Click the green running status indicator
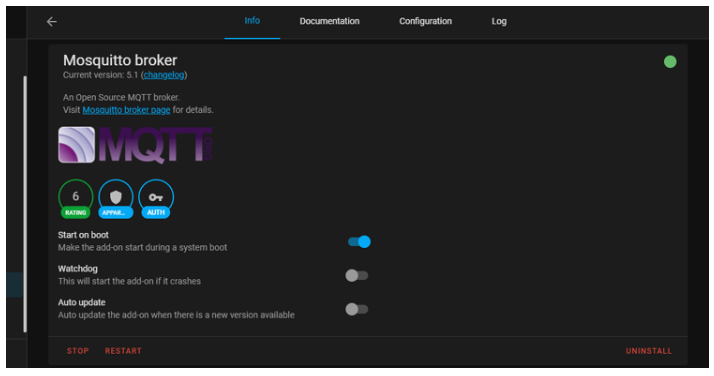This screenshot has width=714, height=376. (x=670, y=61)
